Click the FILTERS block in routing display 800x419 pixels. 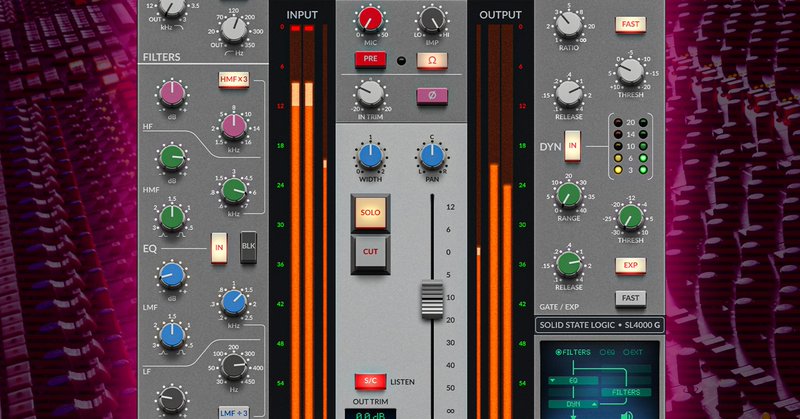point(626,392)
